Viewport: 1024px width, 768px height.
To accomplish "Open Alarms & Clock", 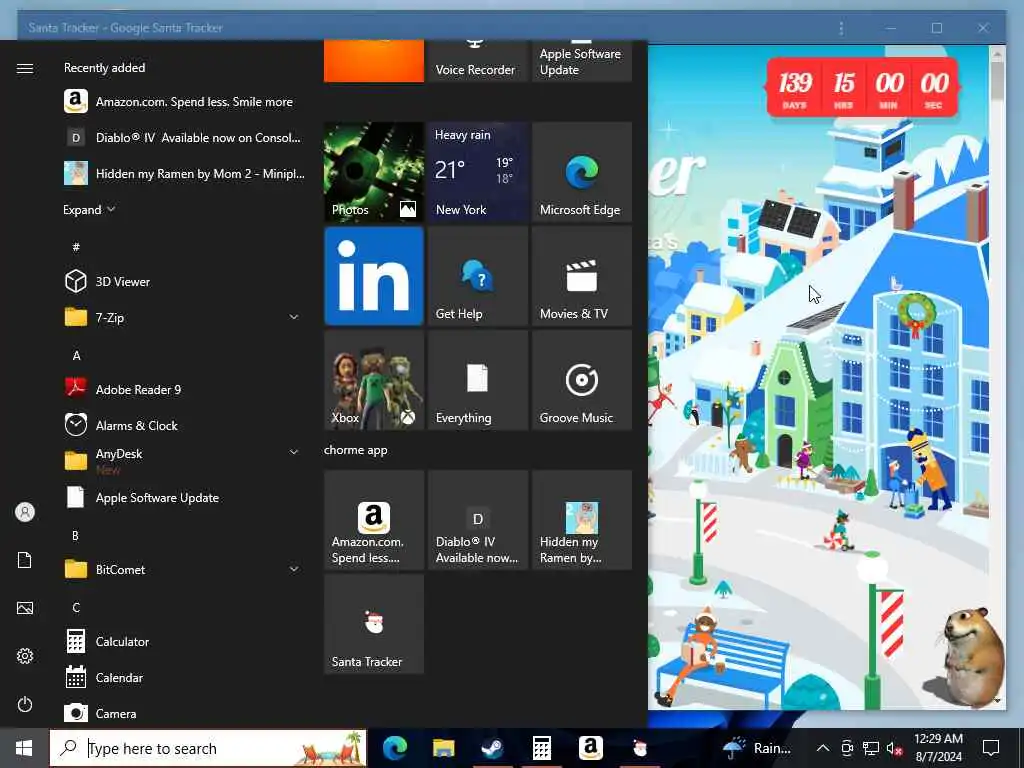I will point(185,425).
